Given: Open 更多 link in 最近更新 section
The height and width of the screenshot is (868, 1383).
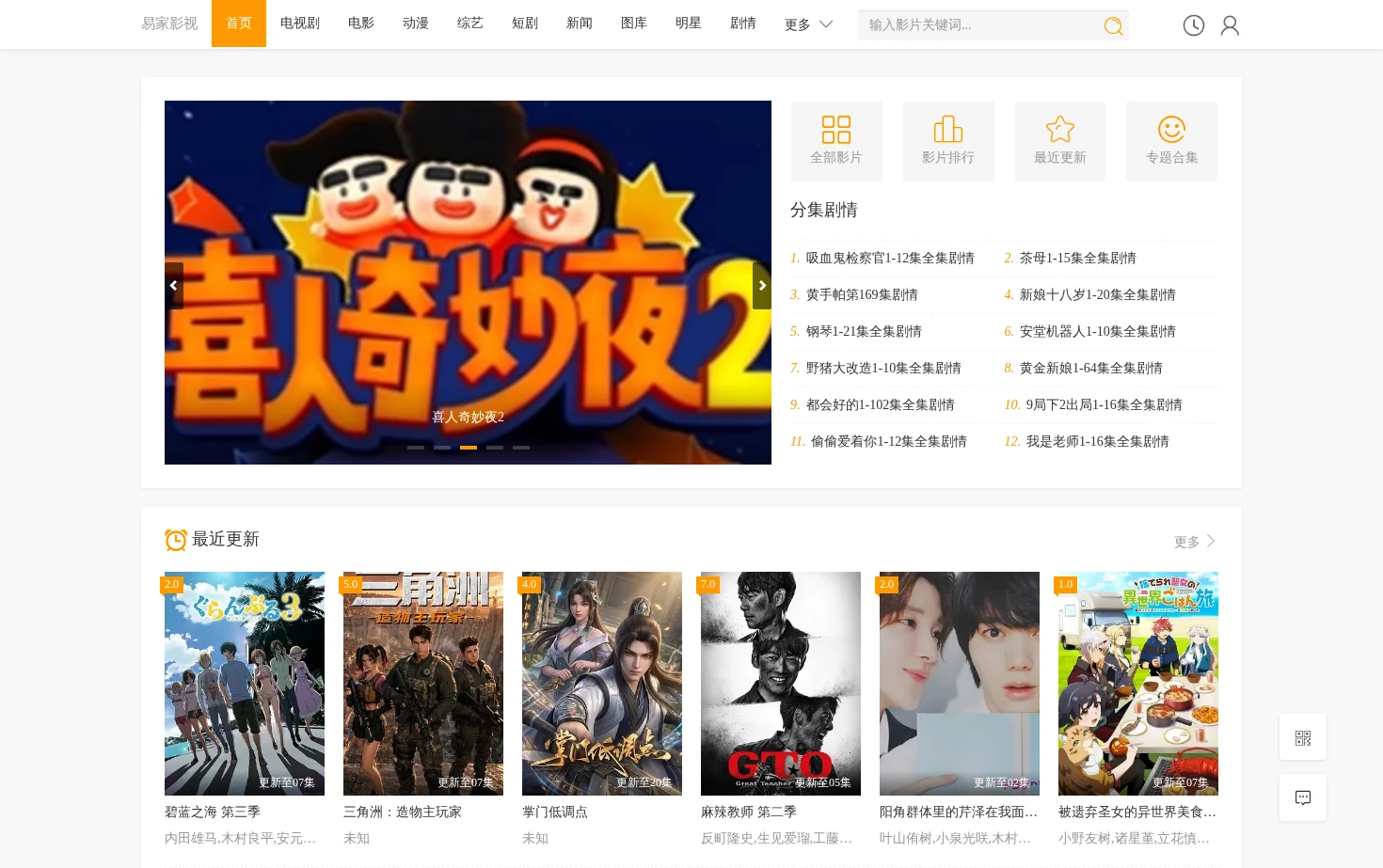Looking at the screenshot, I should (x=1195, y=542).
